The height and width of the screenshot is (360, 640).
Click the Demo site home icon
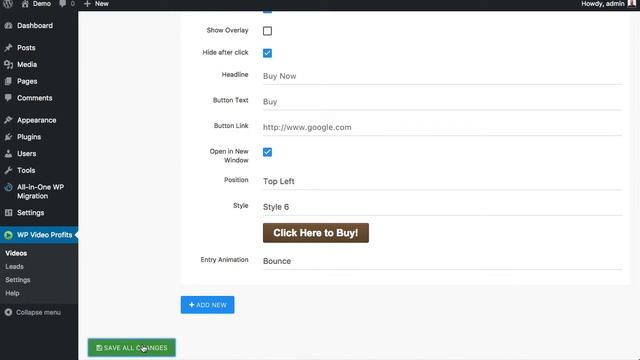click(25, 4)
